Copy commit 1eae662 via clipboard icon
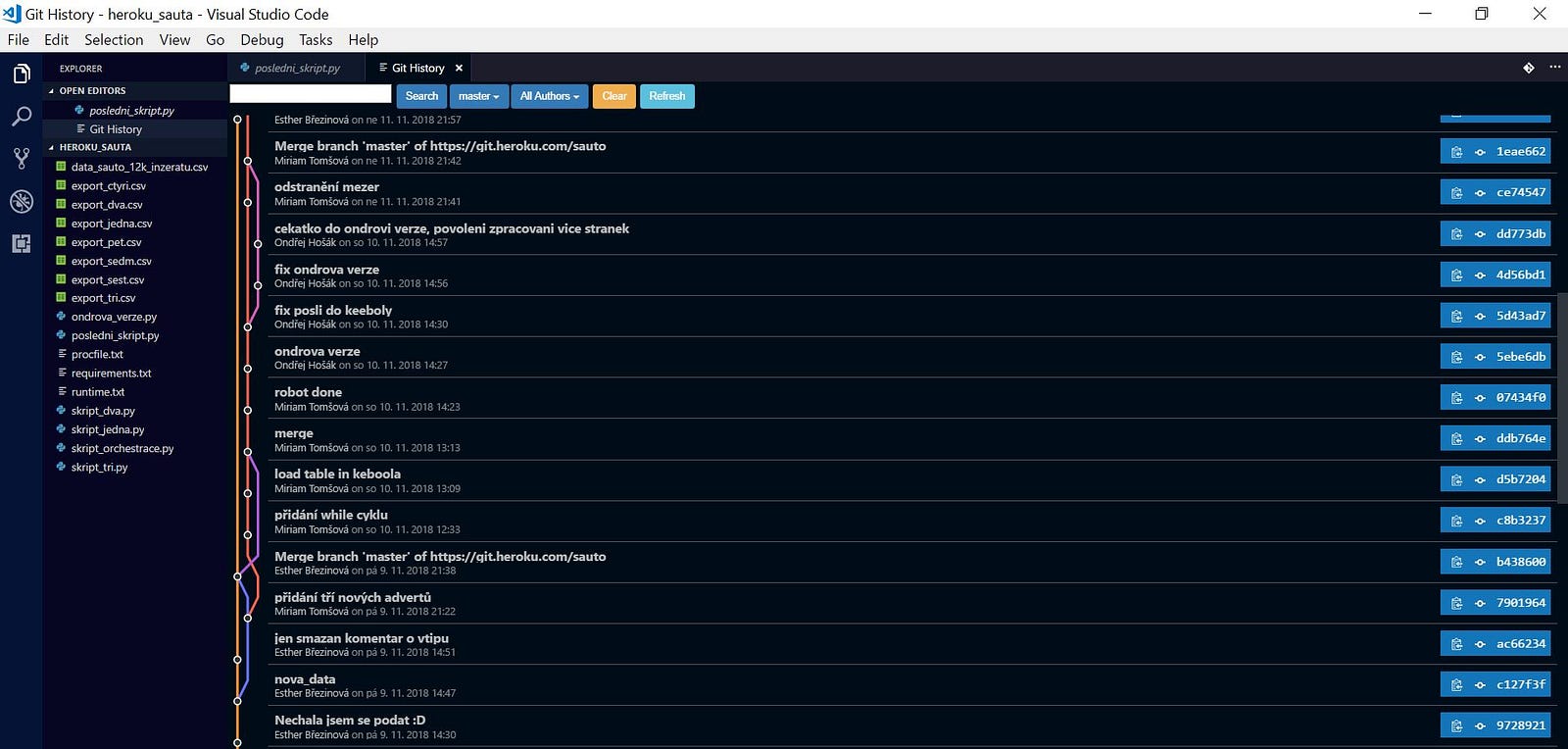 coord(1456,152)
